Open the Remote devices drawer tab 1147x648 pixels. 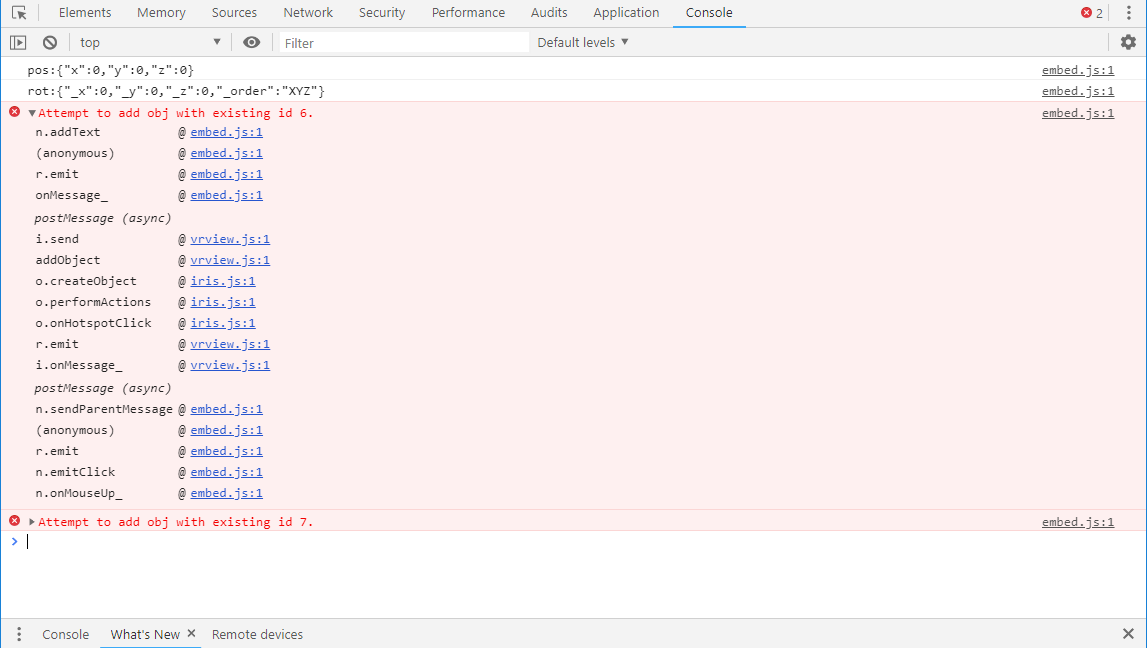click(x=257, y=634)
